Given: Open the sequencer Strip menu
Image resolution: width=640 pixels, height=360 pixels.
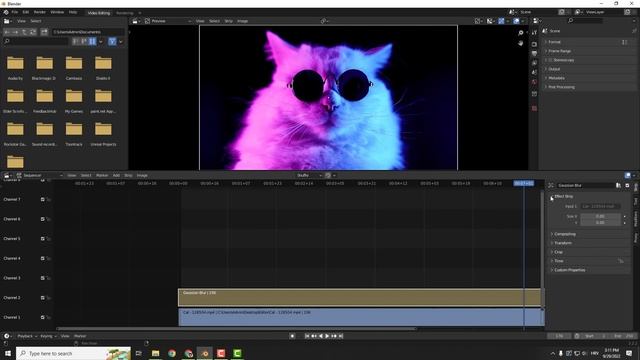Looking at the screenshot, I should coord(128,176).
